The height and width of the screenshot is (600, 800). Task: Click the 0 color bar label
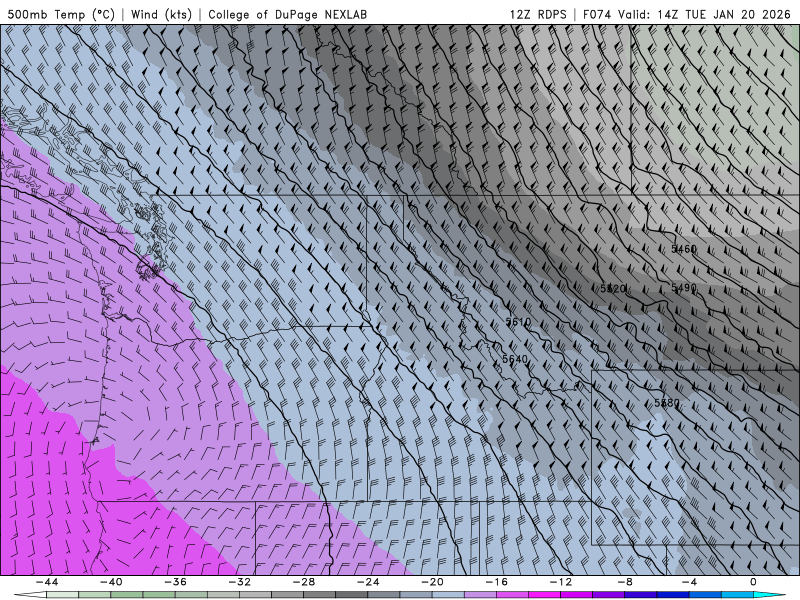[754, 582]
